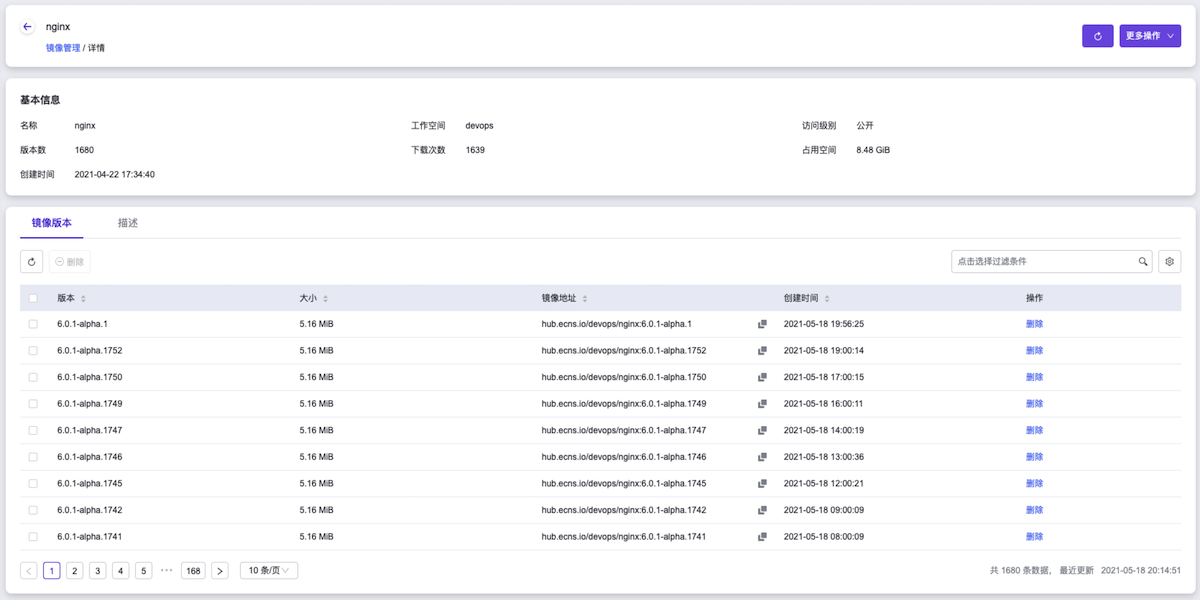Sort by 创建时间 column
The height and width of the screenshot is (600, 1200).
827,299
